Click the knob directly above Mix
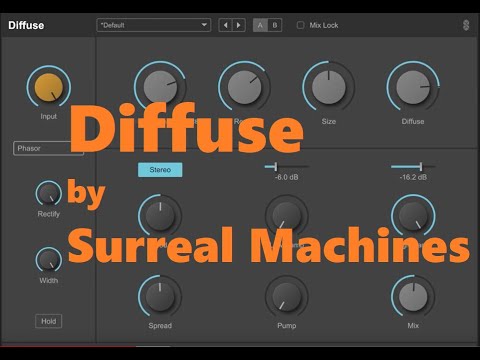Screen dimensions: 480x360 pyautogui.click(x=413, y=216)
